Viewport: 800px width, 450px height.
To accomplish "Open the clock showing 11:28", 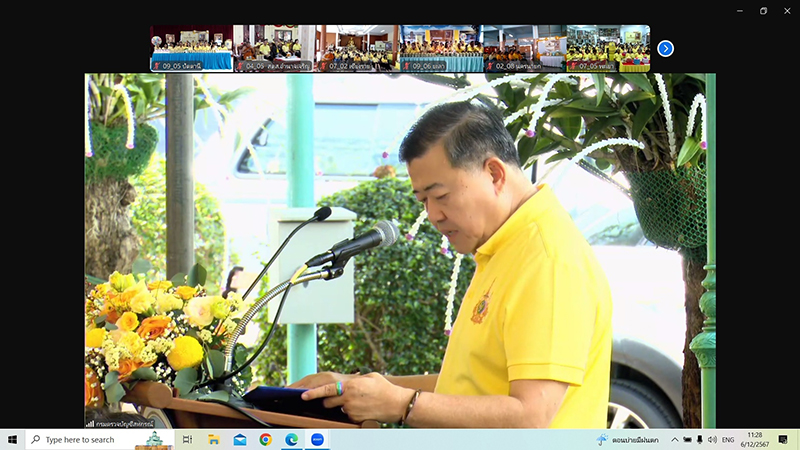I will (755, 439).
